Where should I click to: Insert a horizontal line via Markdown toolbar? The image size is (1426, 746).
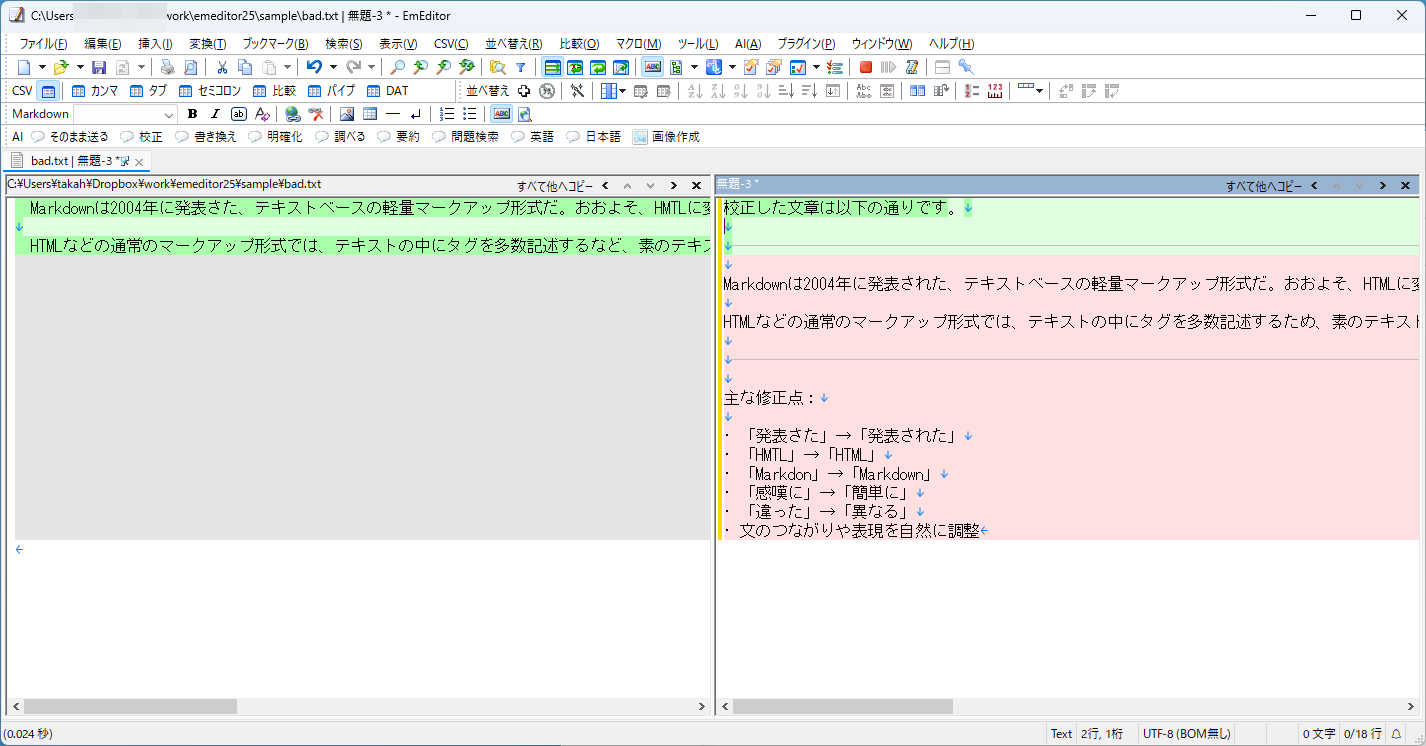pos(392,113)
